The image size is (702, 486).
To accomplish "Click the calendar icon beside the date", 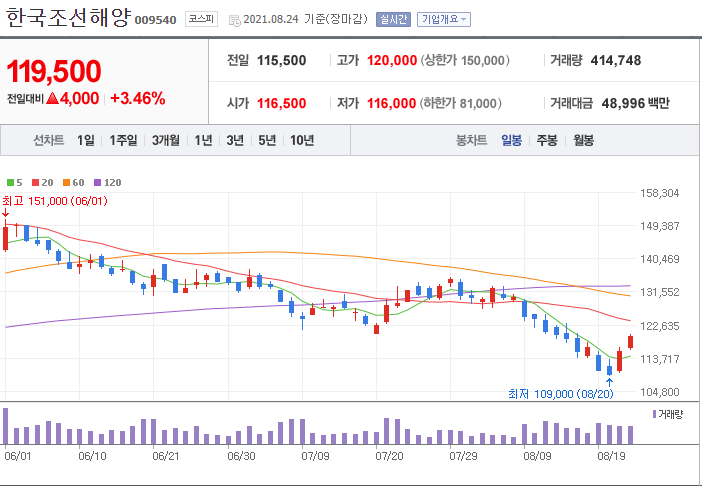I will pos(234,20).
